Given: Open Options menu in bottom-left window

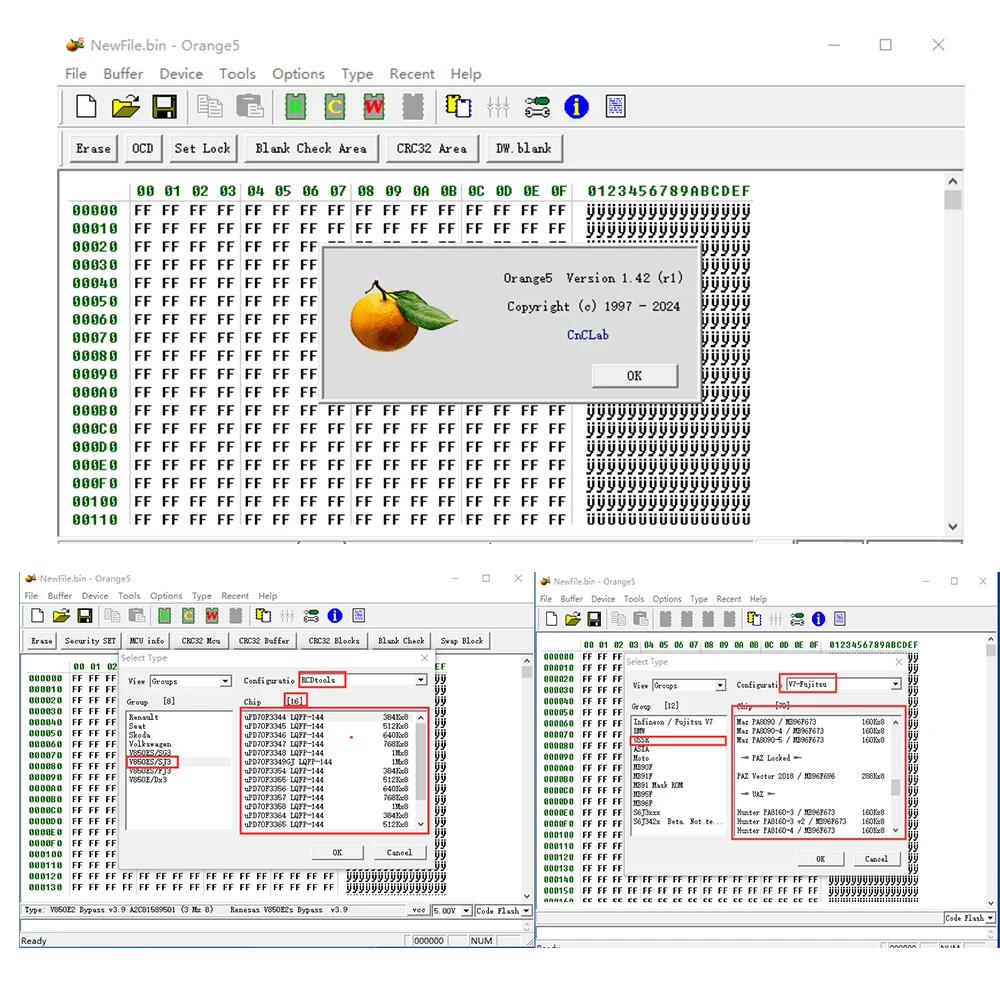Looking at the screenshot, I should 166,596.
